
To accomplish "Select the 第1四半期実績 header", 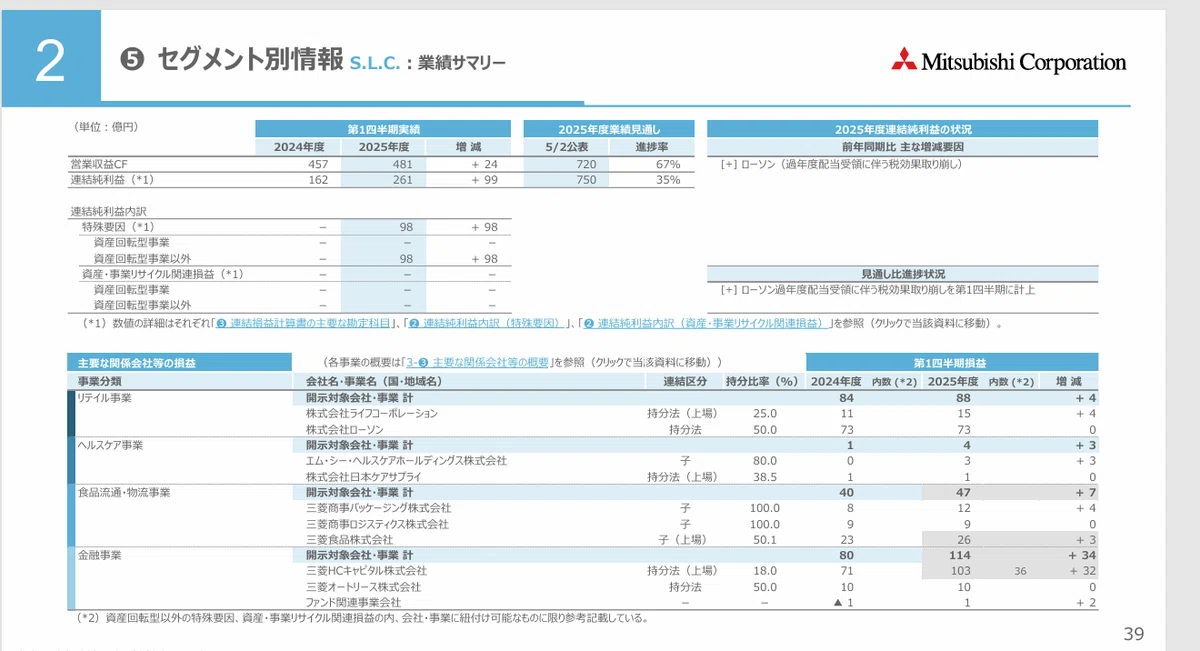I will click(x=383, y=129).
